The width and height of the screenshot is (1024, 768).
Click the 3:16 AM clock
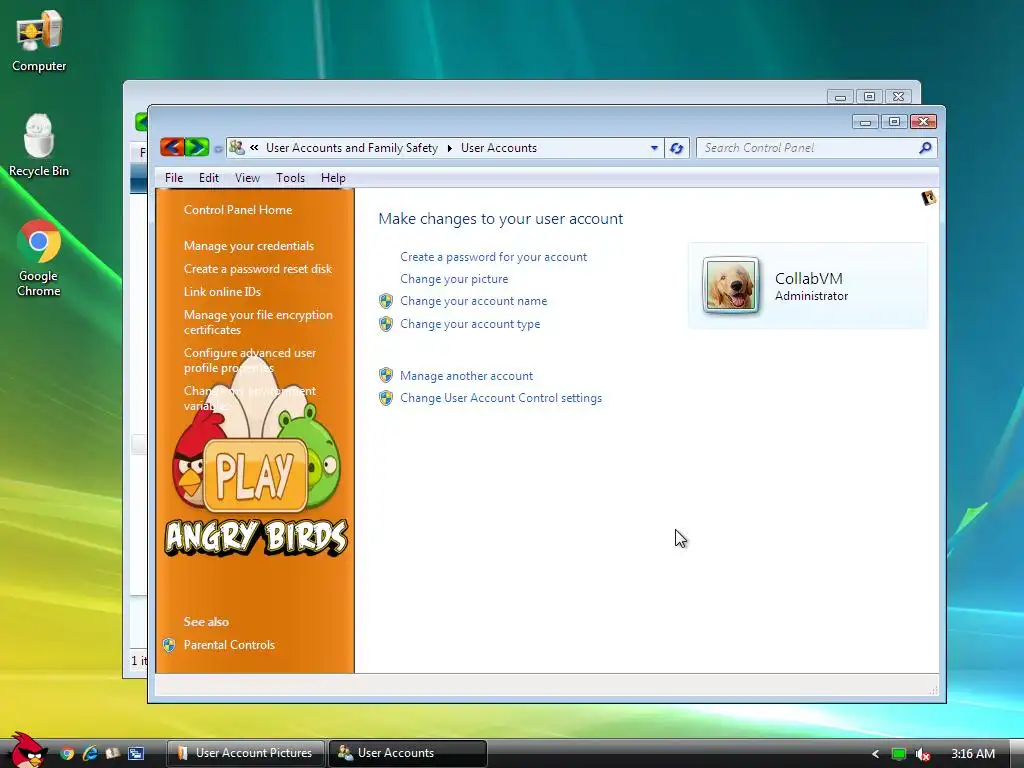pos(972,754)
